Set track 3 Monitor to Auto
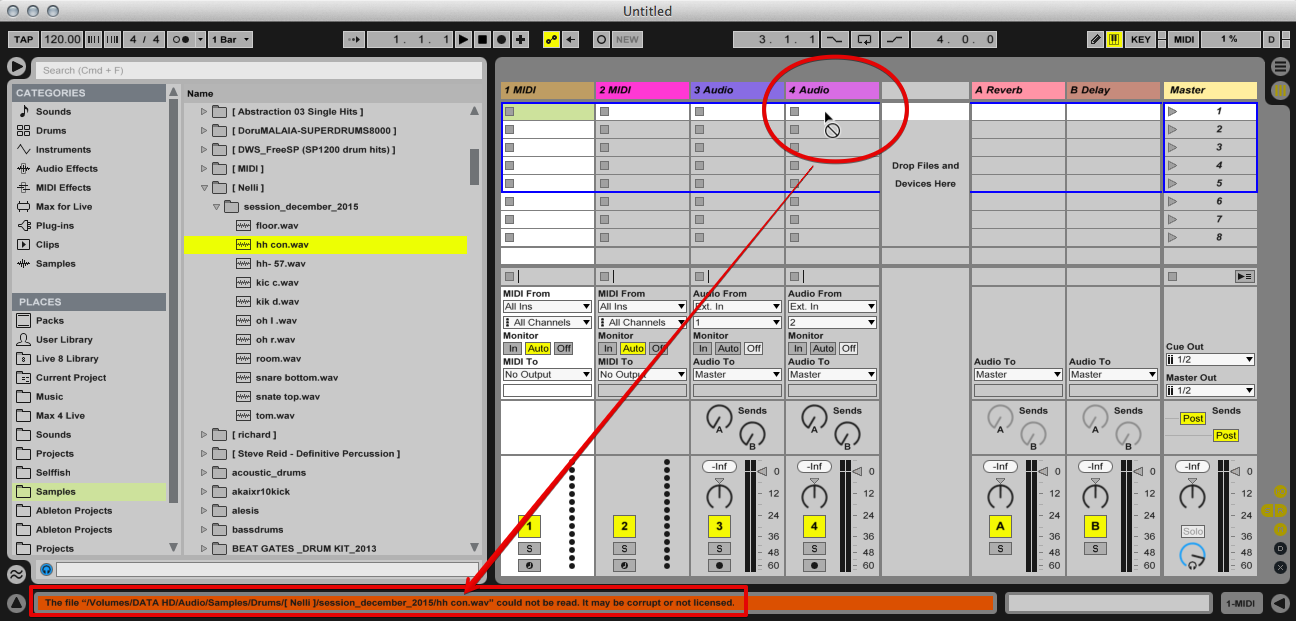The image size is (1296, 621). 728,349
